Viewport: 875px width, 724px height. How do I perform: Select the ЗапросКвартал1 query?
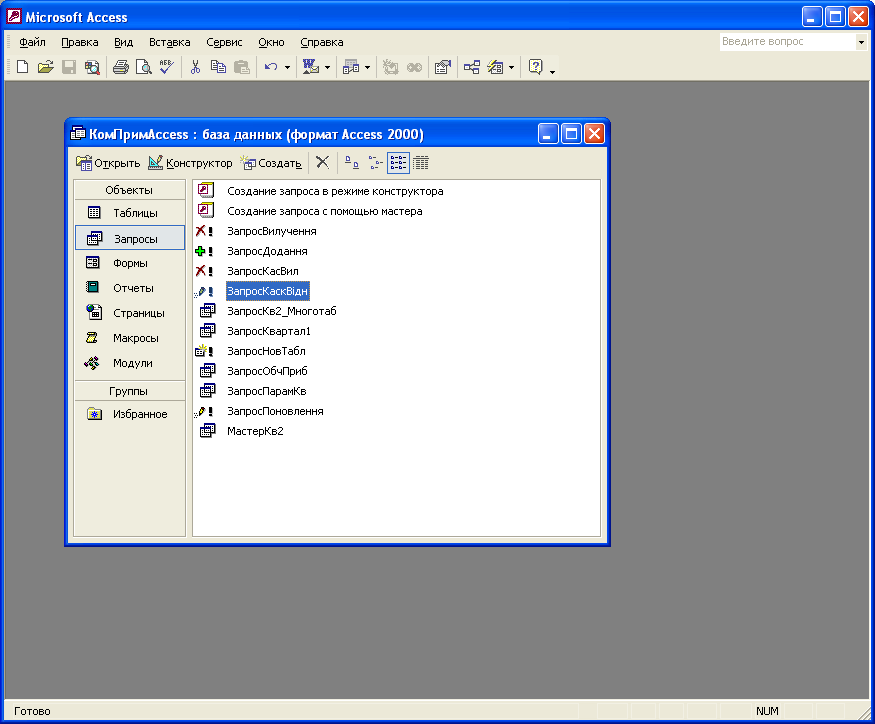pyautogui.click(x=268, y=332)
